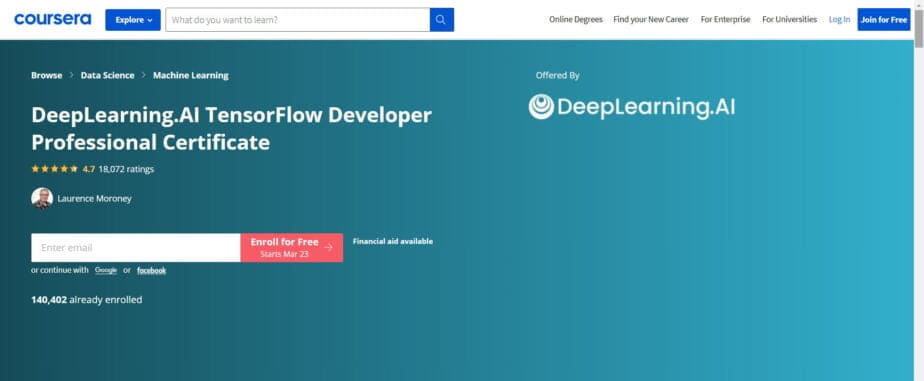Focus the 'What do you want to learn?' search field

click(x=298, y=20)
